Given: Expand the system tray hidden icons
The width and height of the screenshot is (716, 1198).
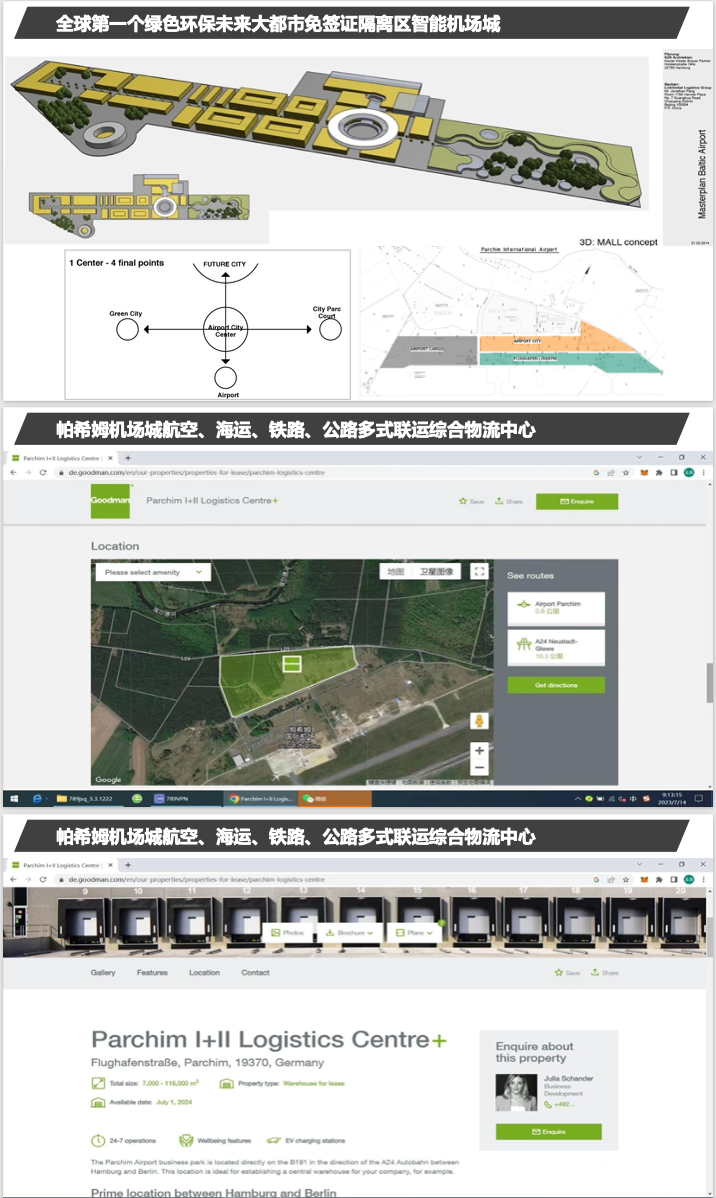Looking at the screenshot, I should (x=577, y=798).
